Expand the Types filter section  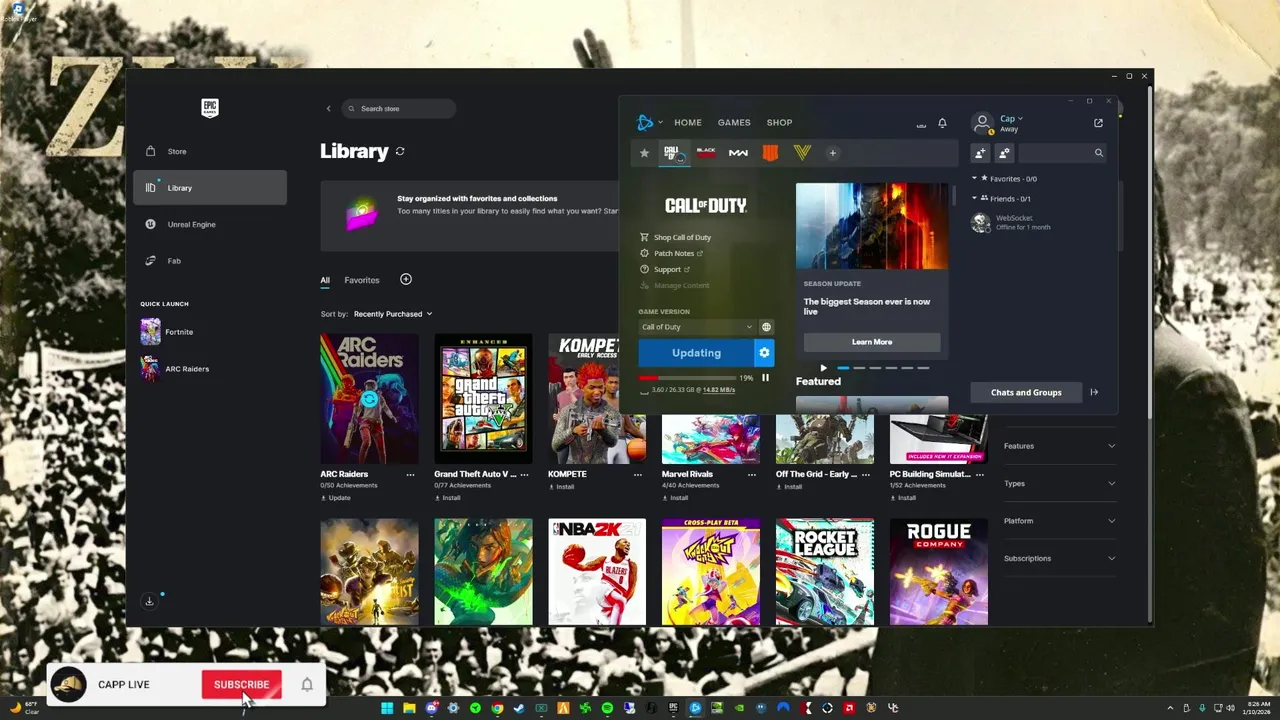pos(1060,484)
